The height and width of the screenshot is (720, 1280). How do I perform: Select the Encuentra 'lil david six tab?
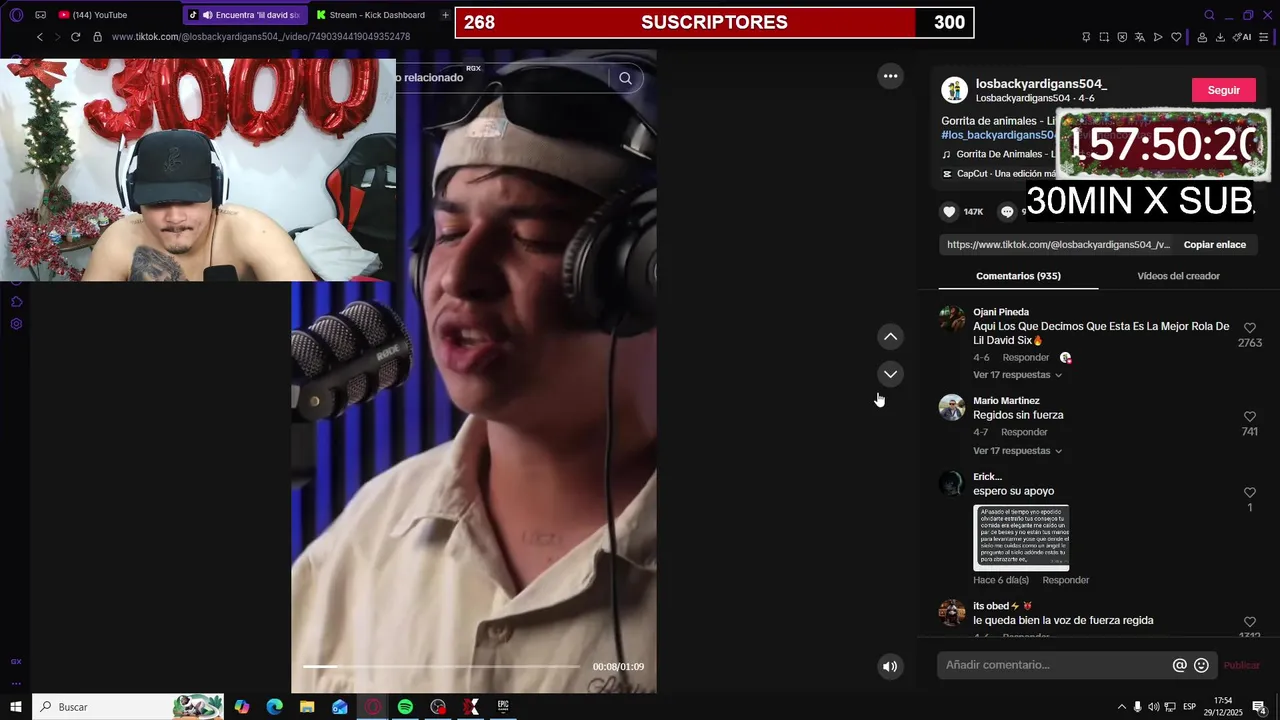245,15
